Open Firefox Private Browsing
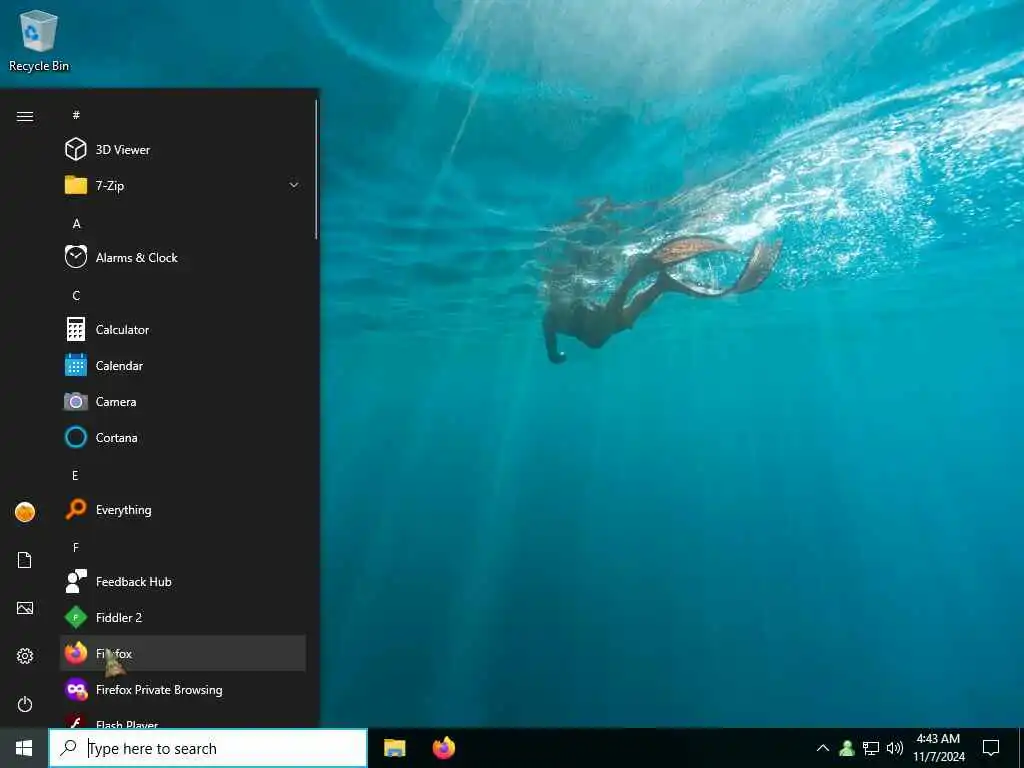This screenshot has width=1024, height=768. point(182,690)
